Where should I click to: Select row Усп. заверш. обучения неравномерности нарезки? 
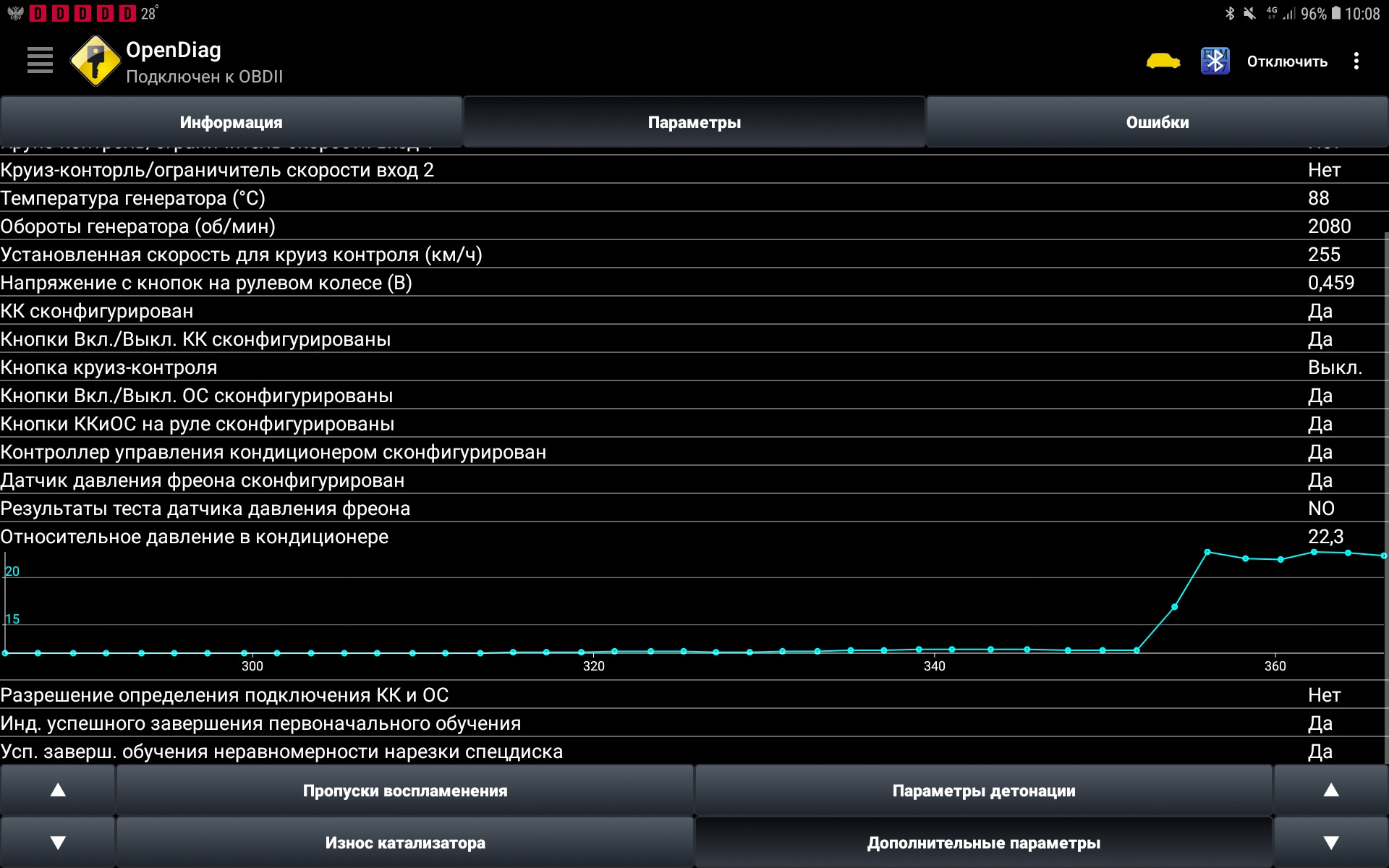click(694, 752)
